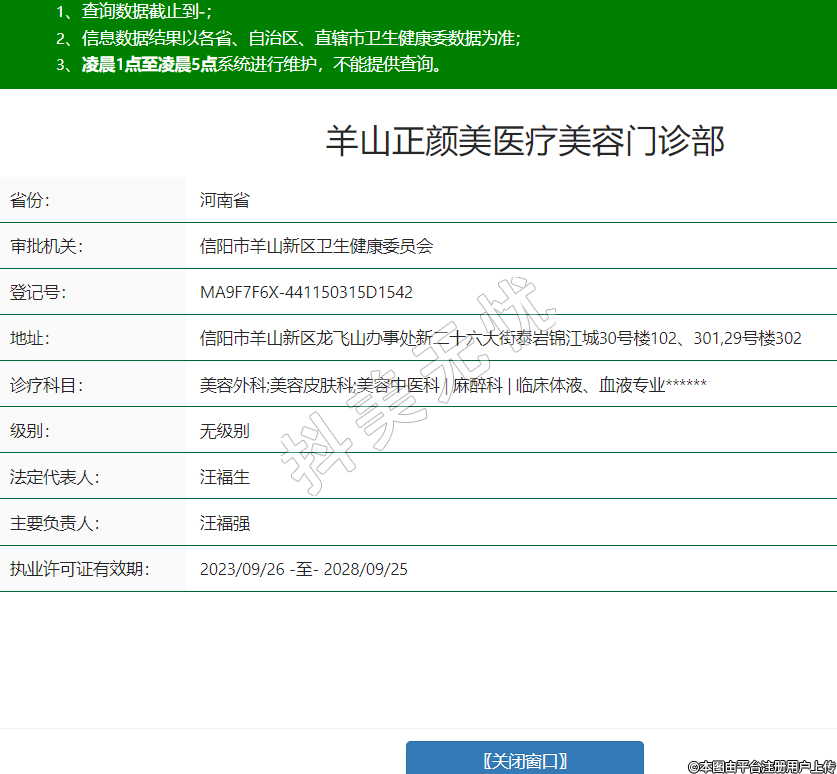Click the legal representative name 汪福生
The height and width of the screenshot is (774, 837).
point(224,477)
